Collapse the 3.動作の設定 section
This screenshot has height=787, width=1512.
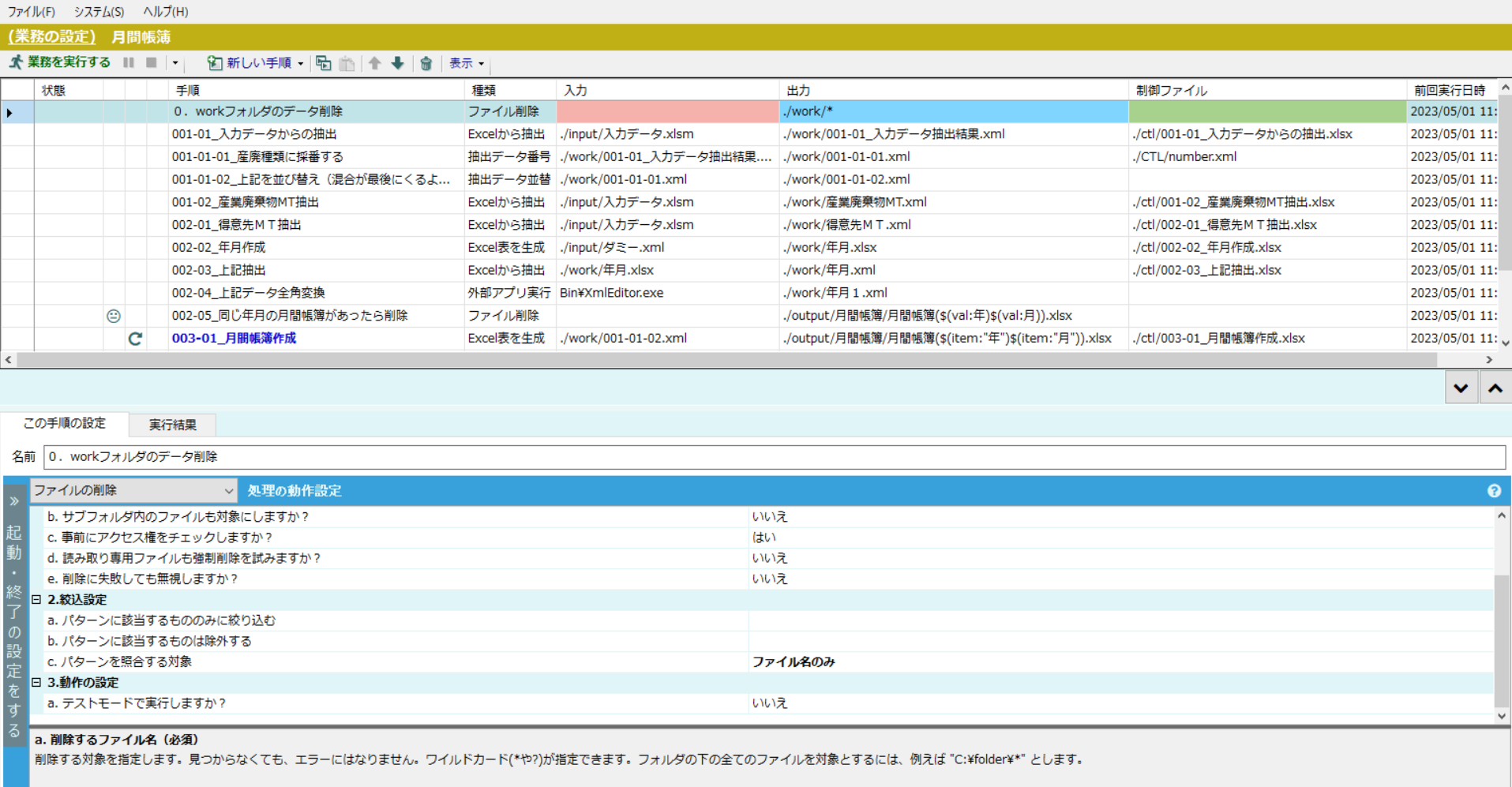click(x=36, y=682)
